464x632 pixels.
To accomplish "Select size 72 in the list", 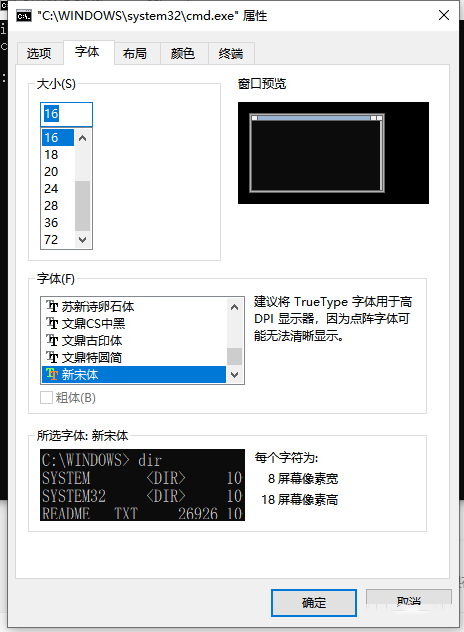I will (x=58, y=239).
